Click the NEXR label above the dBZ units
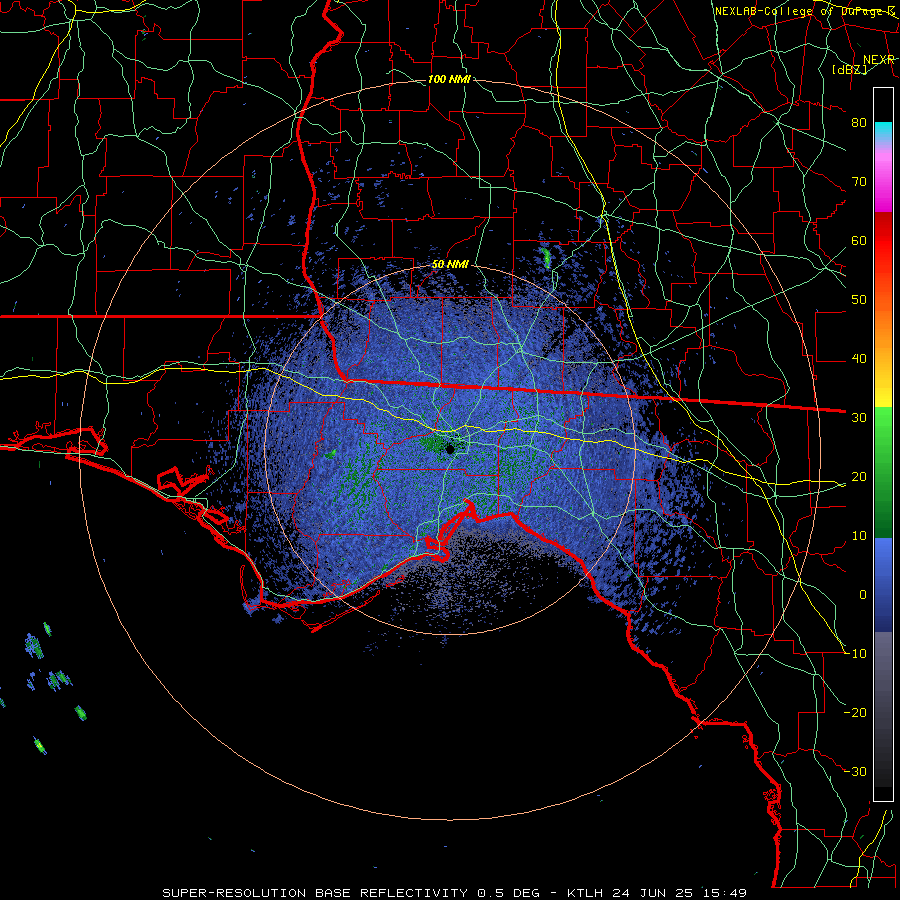Image resolution: width=900 pixels, height=900 pixels. (879, 60)
